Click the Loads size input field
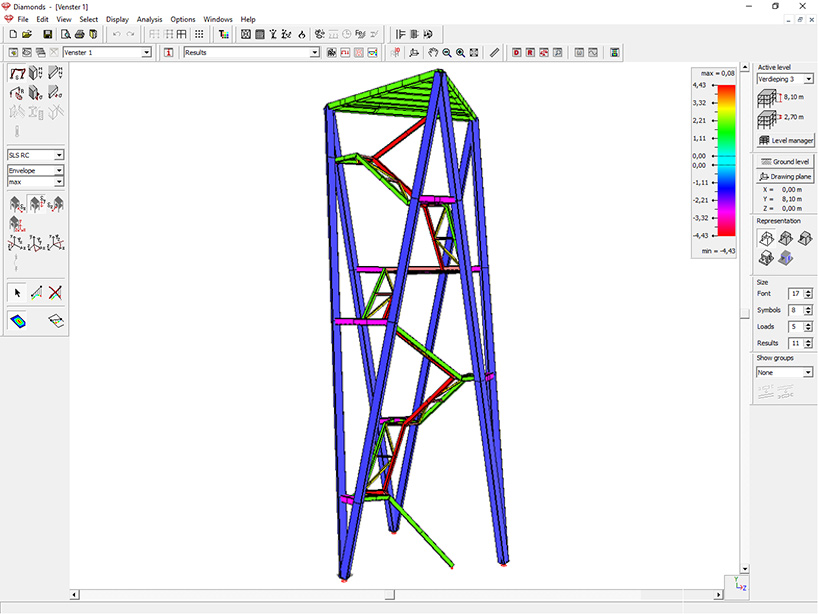818x614 pixels. click(795, 327)
